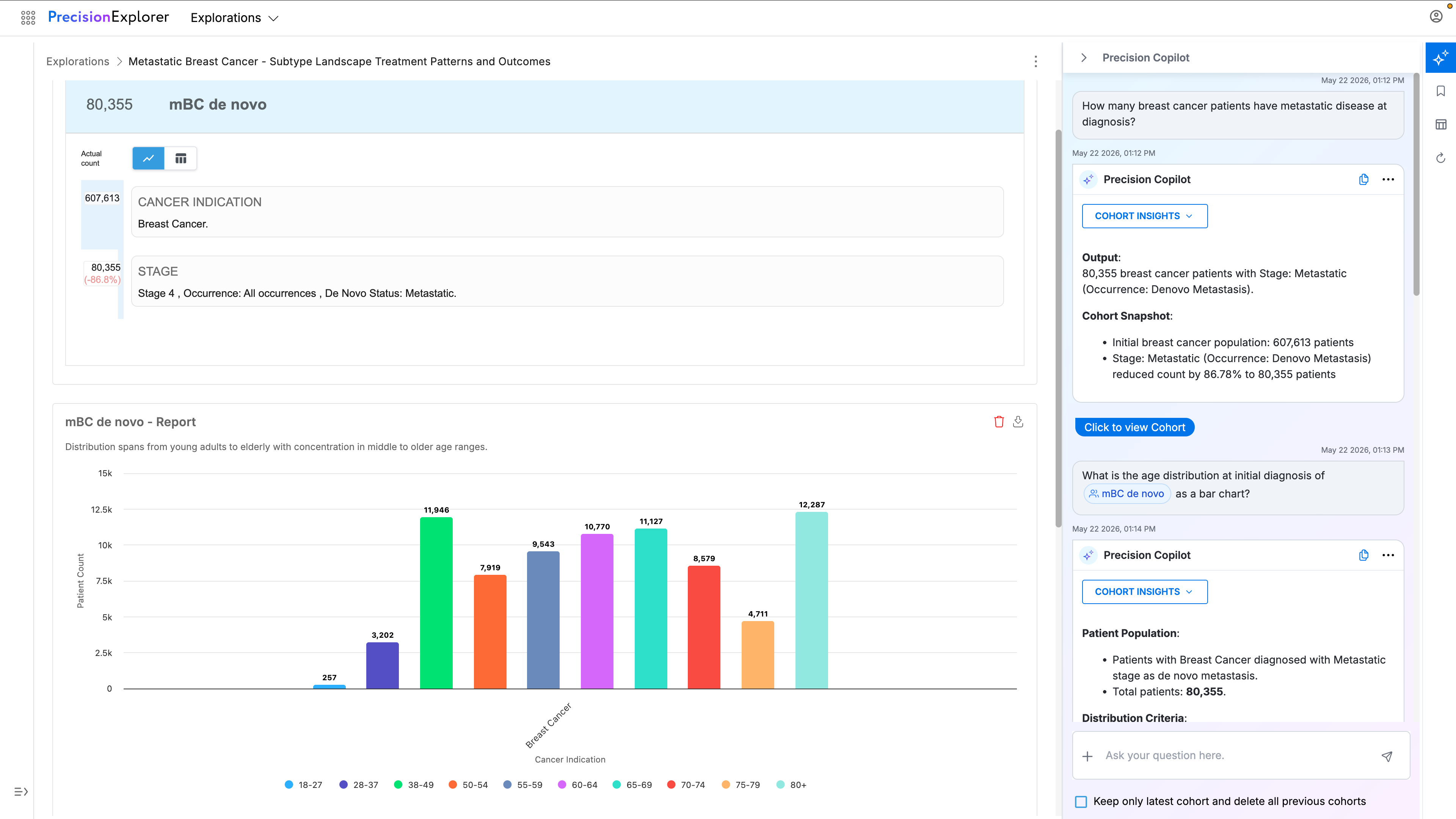
Task: Click the 607,613 funnel count
Action: [x=102, y=198]
